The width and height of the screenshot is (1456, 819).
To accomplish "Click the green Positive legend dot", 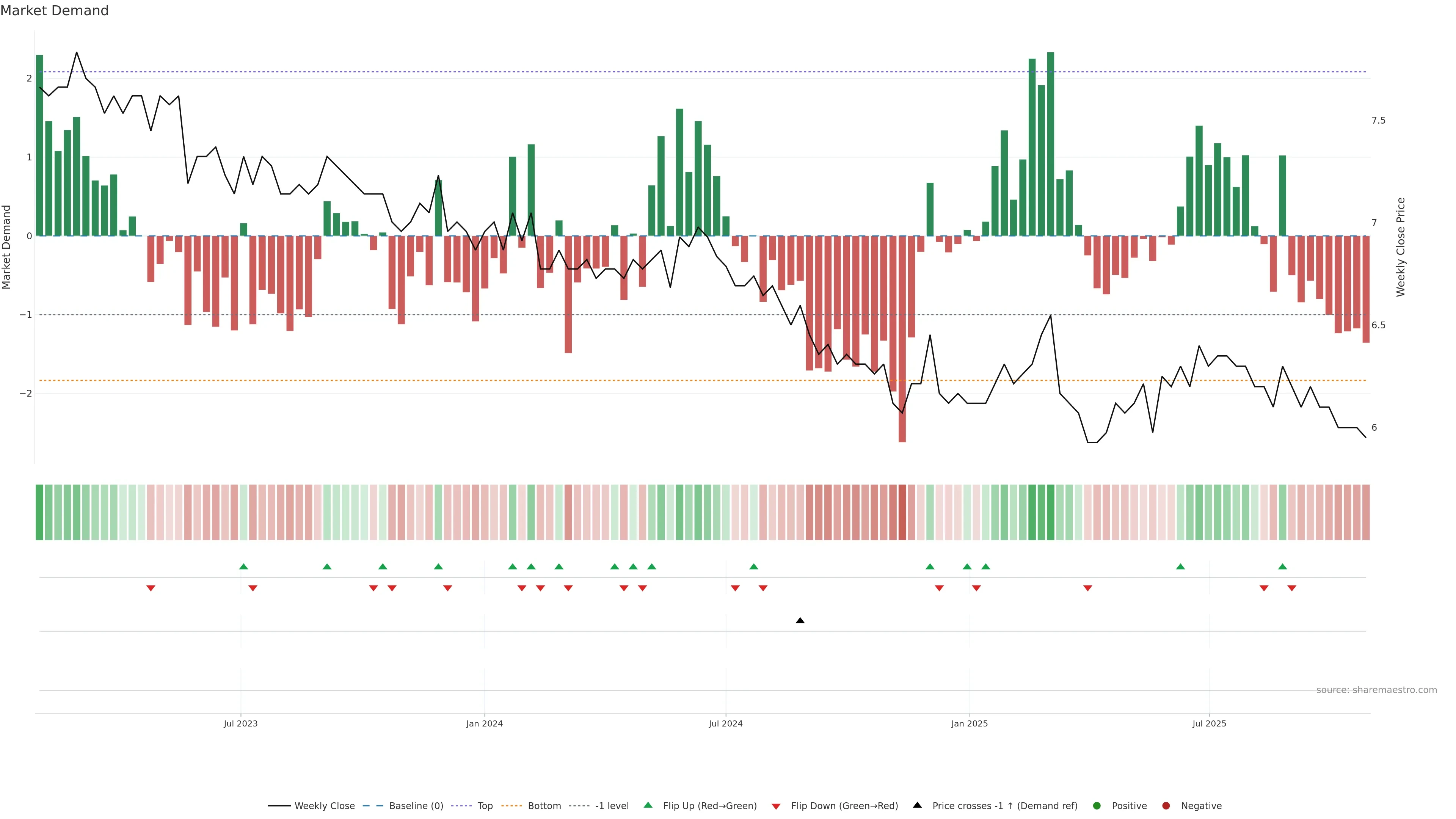I will [1097, 805].
